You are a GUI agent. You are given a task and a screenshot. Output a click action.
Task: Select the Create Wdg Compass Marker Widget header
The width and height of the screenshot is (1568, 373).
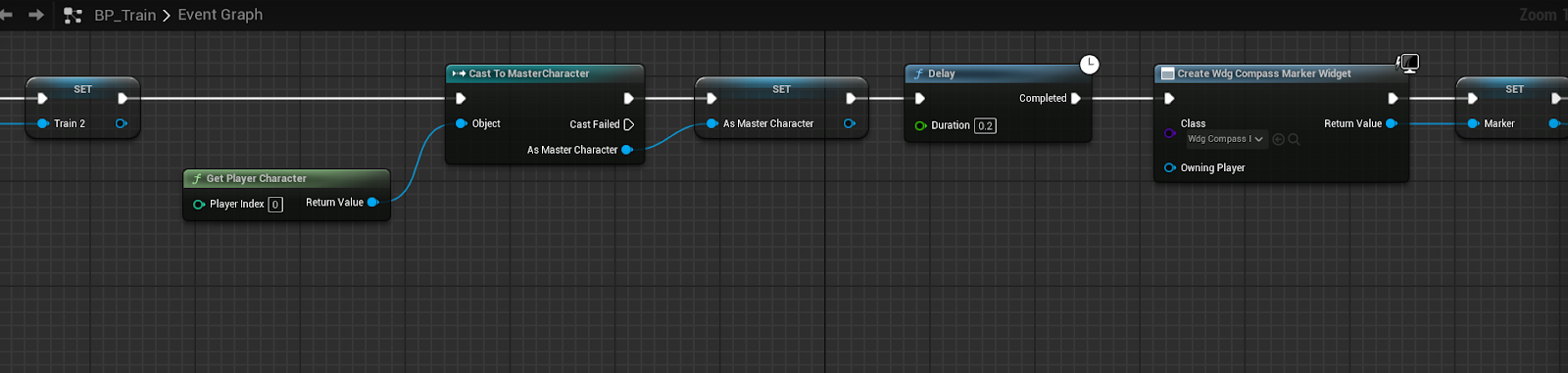(x=1281, y=73)
